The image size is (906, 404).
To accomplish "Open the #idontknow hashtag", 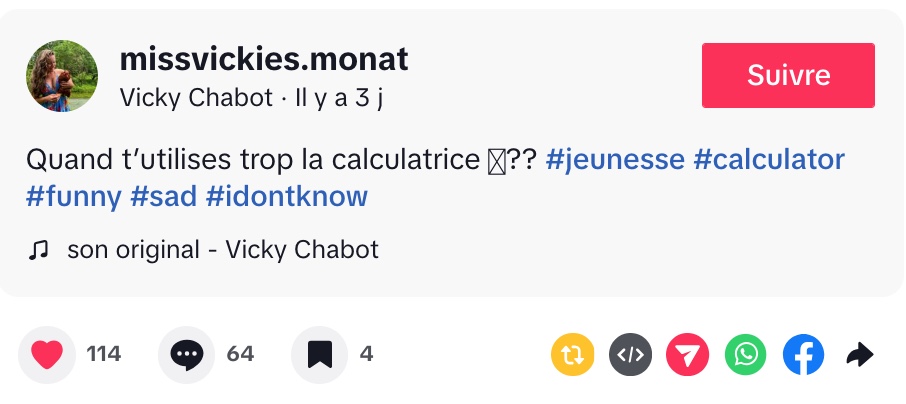I will [x=286, y=196].
